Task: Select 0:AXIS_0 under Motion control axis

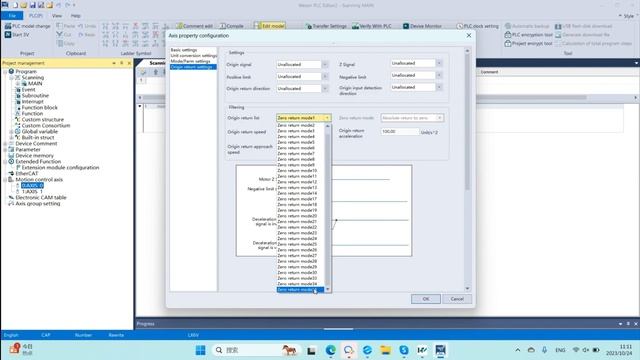Action: click(32, 185)
